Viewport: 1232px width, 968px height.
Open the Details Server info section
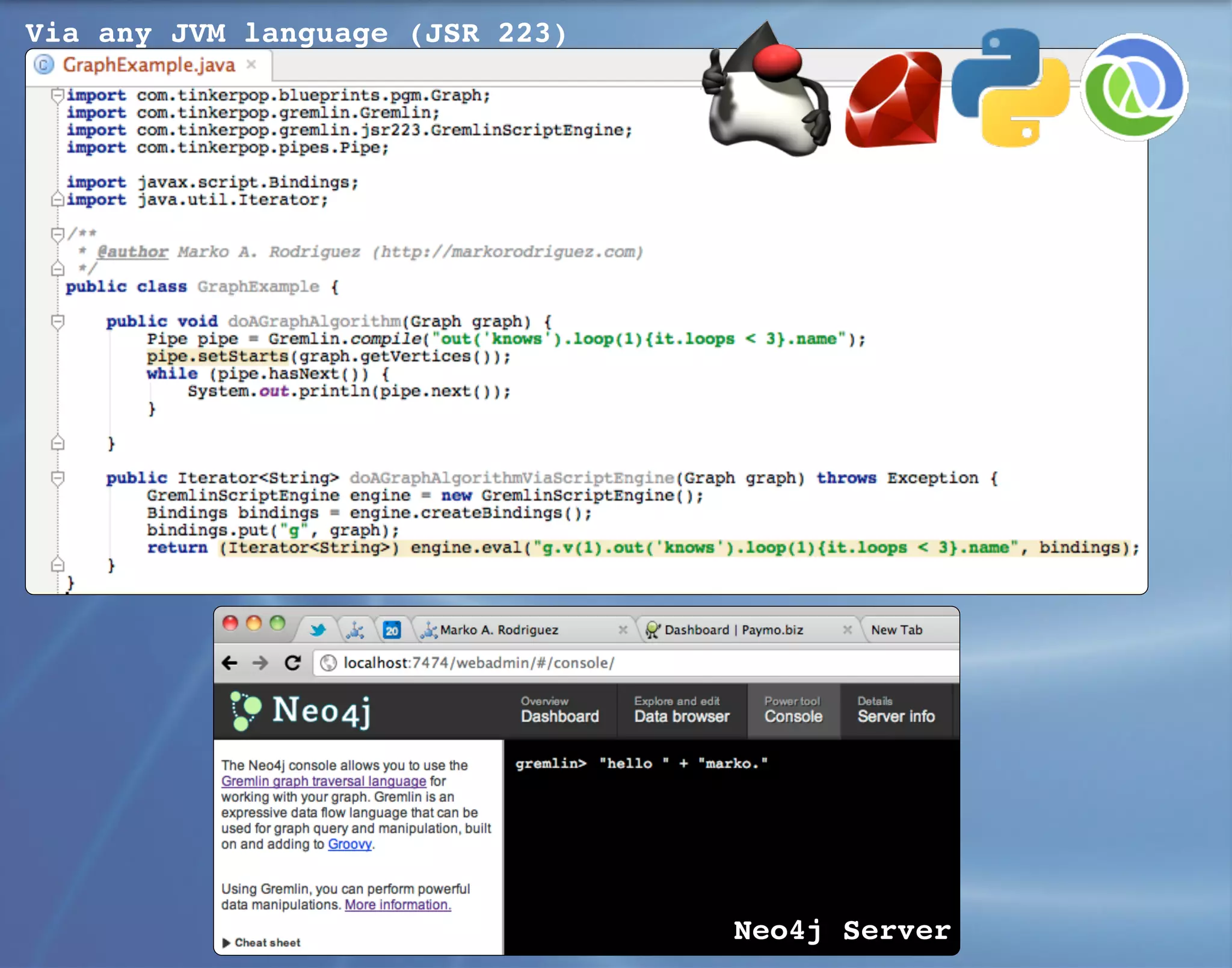(896, 711)
